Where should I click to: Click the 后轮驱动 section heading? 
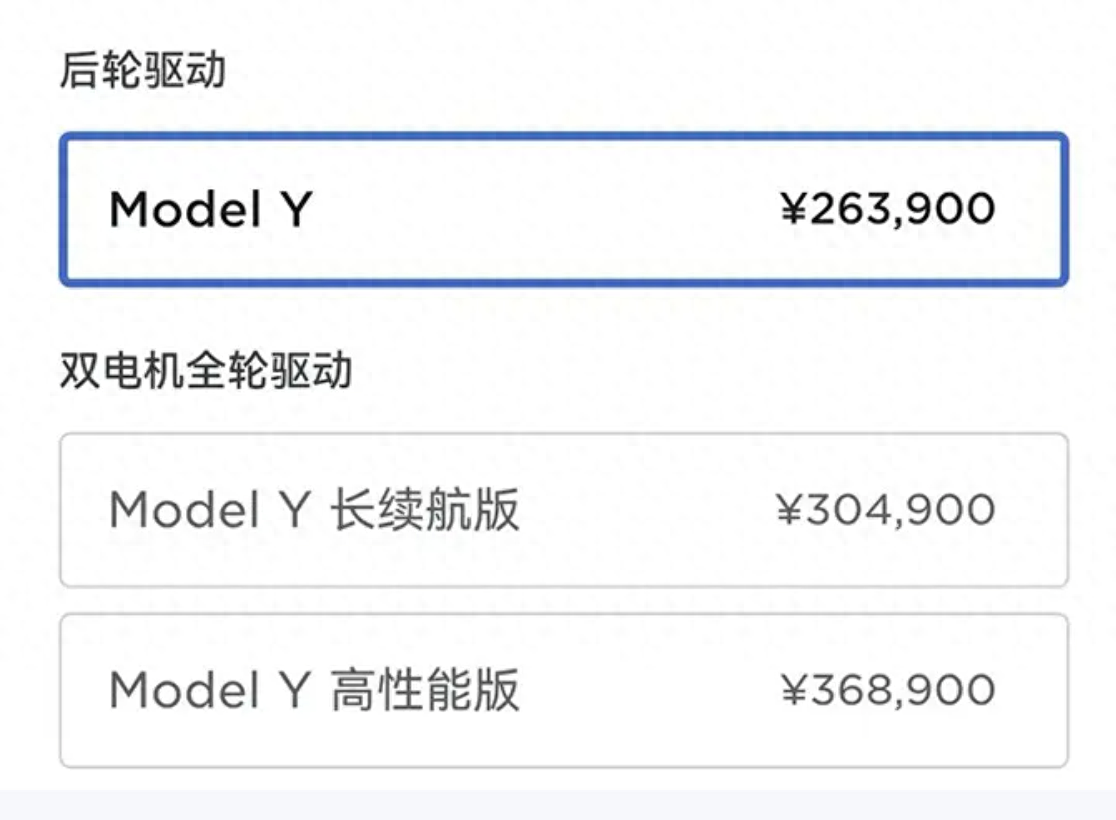click(x=142, y=70)
